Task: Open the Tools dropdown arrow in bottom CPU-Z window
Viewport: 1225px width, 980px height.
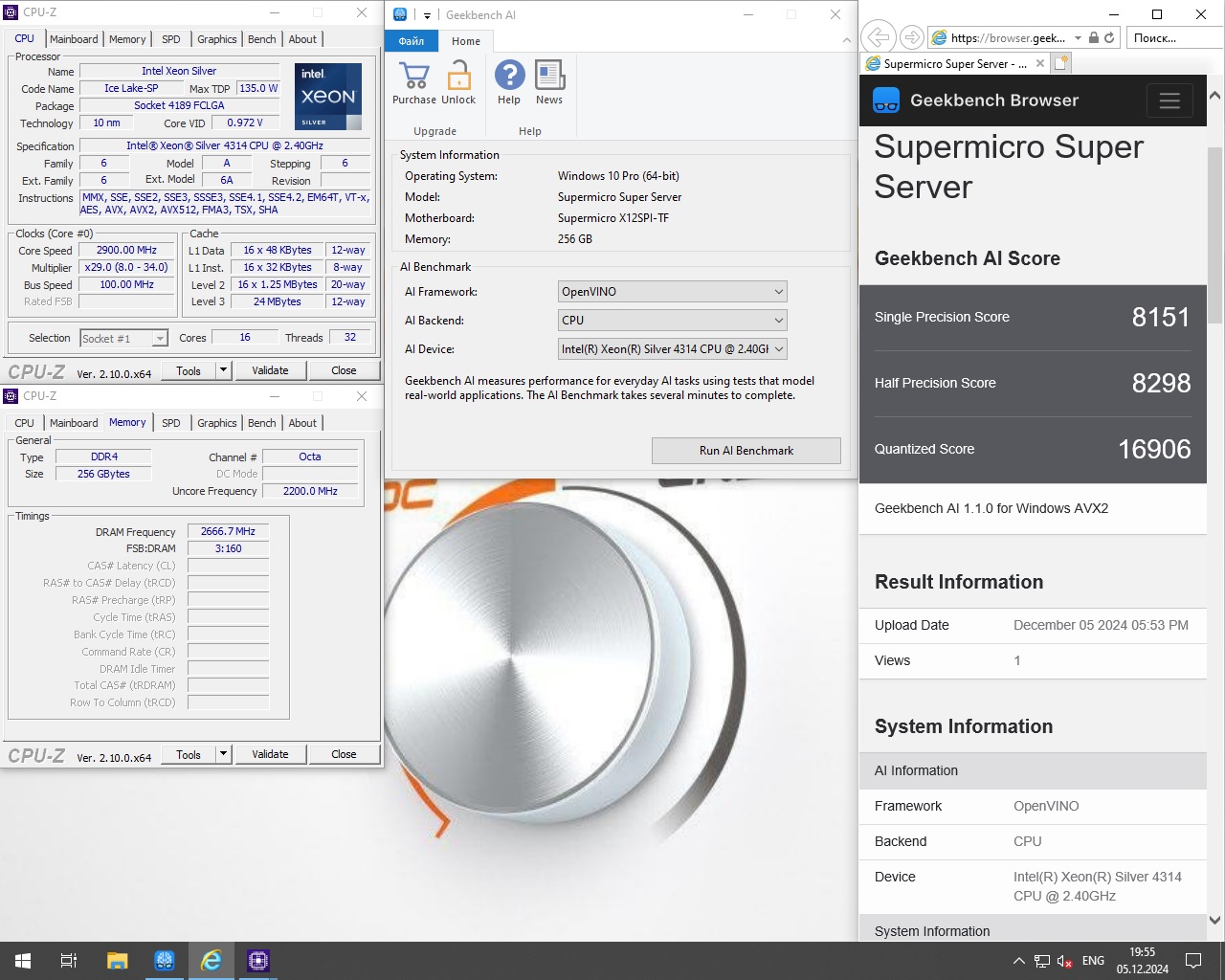Action: pos(223,754)
